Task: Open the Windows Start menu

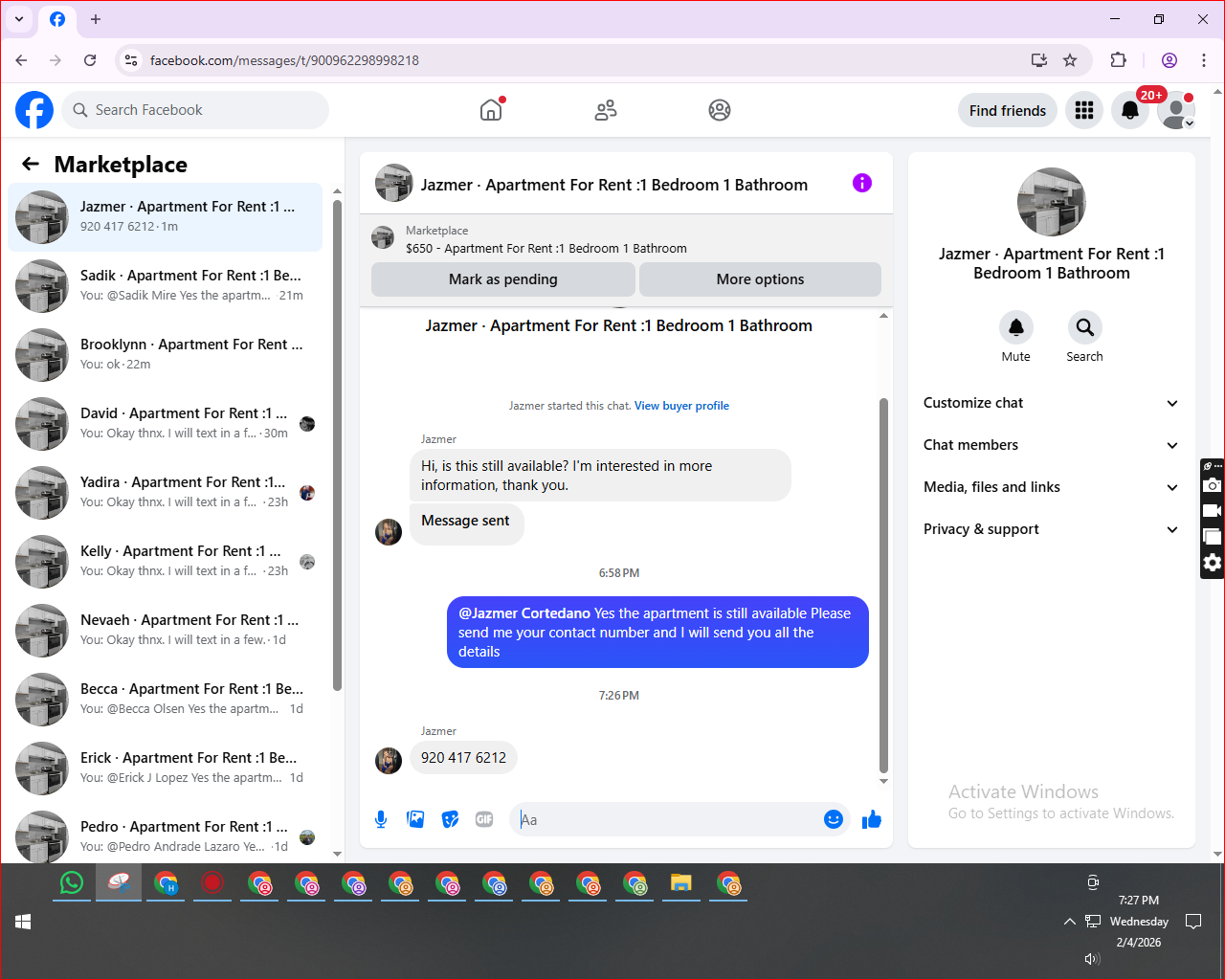Action: [24, 921]
